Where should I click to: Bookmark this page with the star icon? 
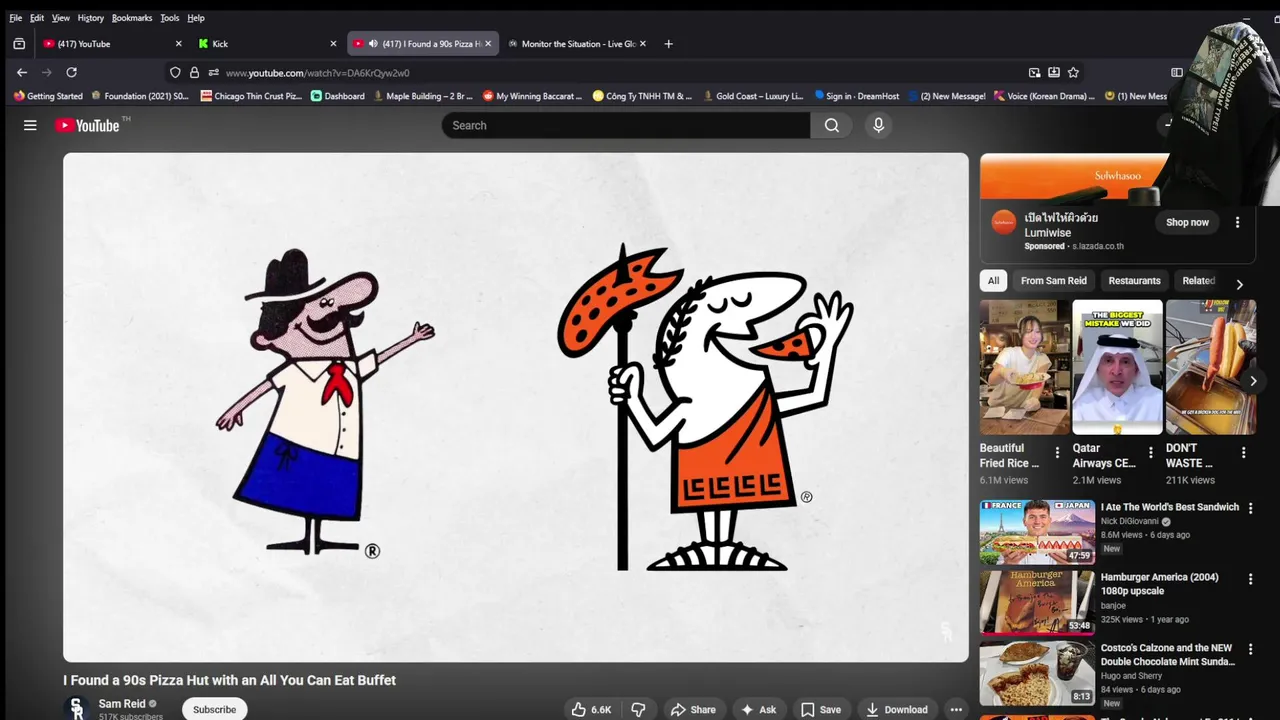(1073, 72)
